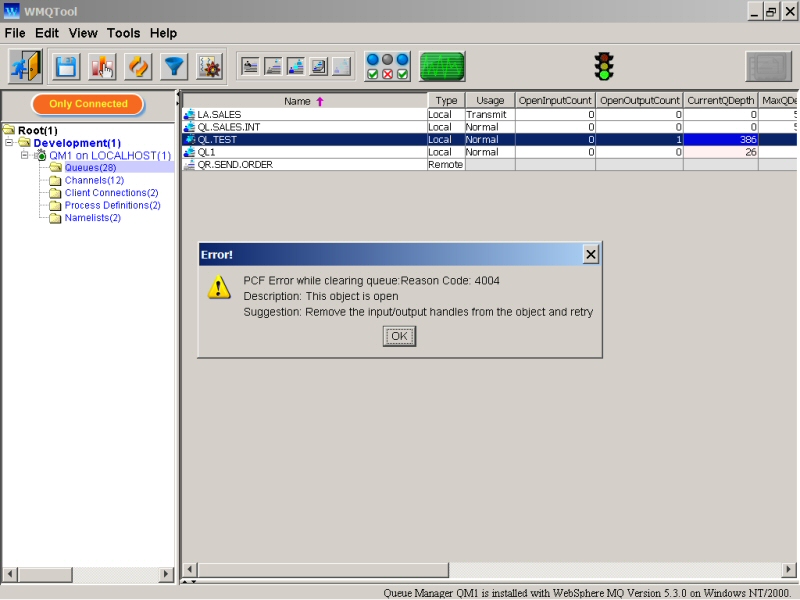Click table scrollbar right arrow
This screenshot has height=600, width=800.
click(x=788, y=569)
